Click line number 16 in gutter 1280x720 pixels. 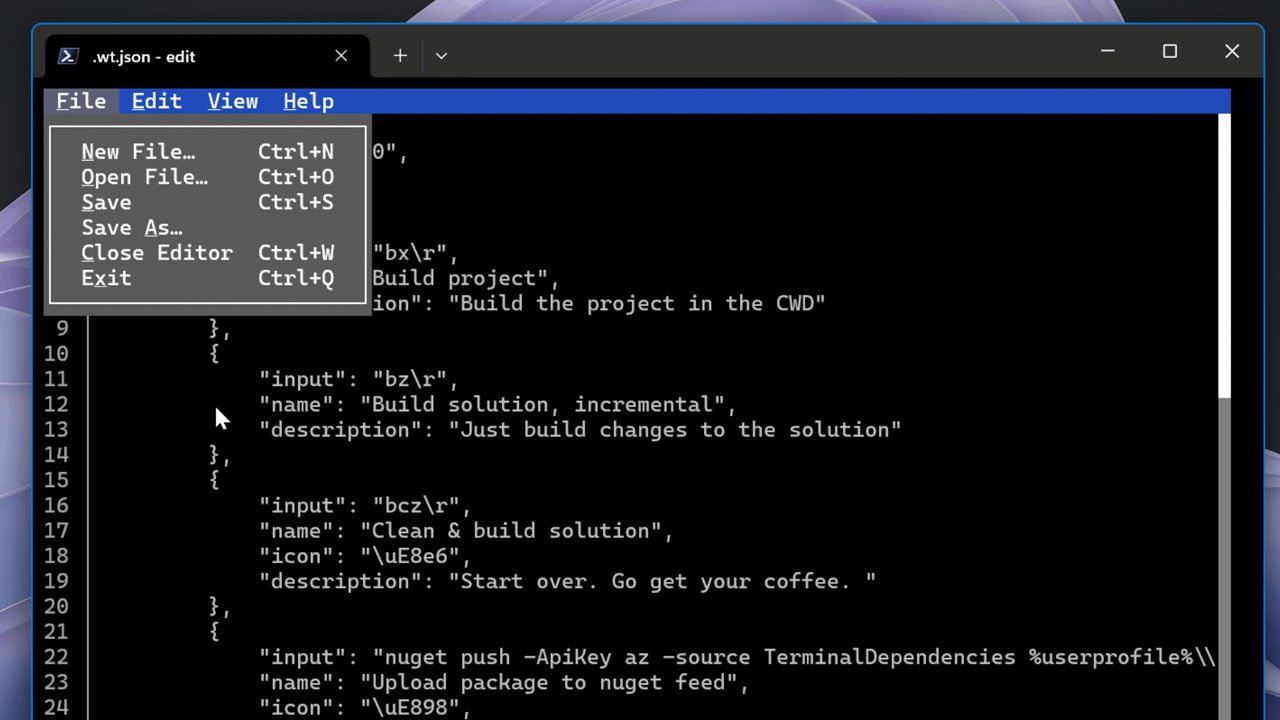pyautogui.click(x=56, y=505)
